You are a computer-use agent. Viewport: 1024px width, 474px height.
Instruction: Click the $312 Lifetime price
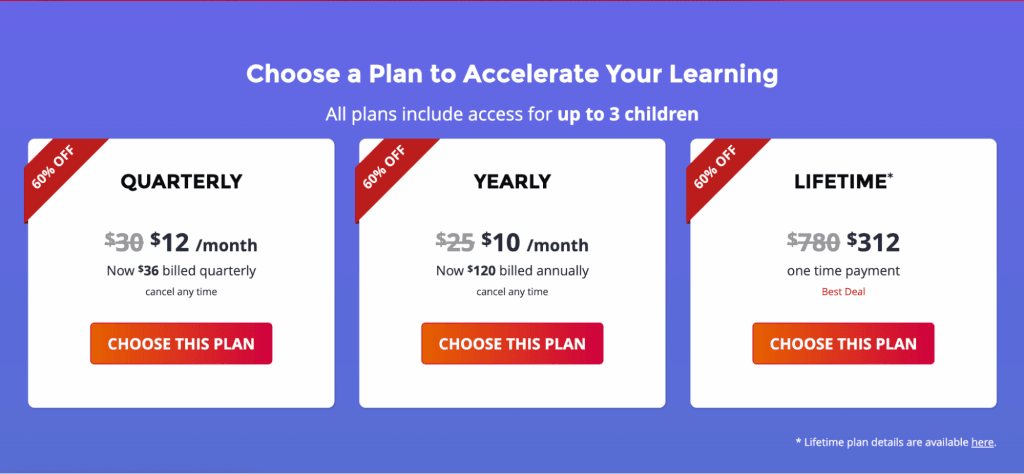pyautogui.click(x=873, y=242)
